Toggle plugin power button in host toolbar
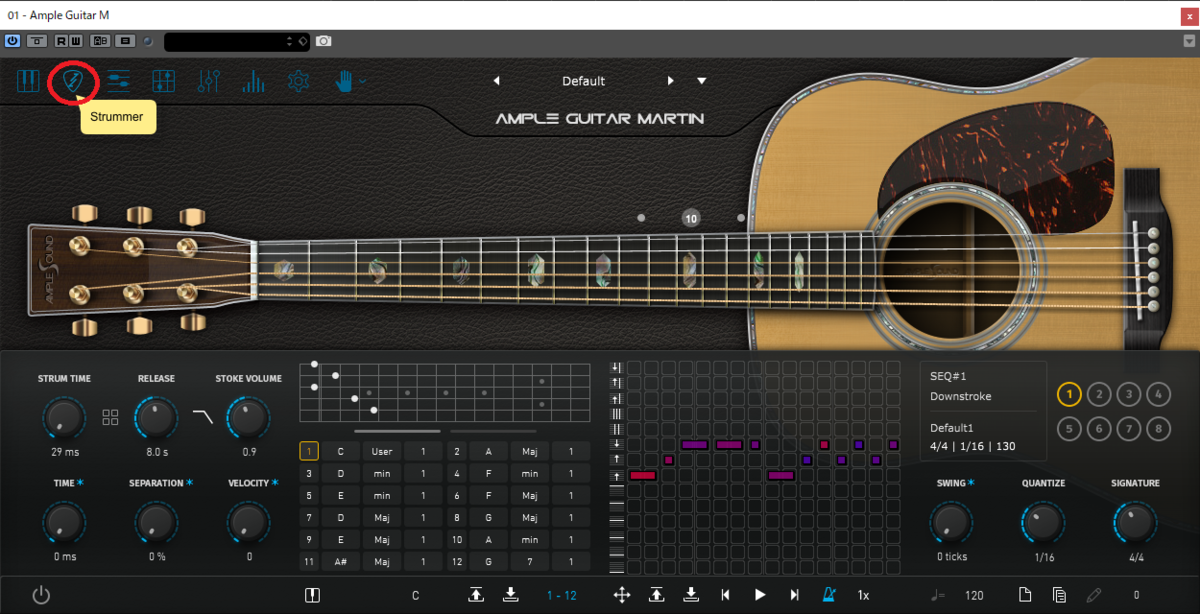 [x=12, y=41]
